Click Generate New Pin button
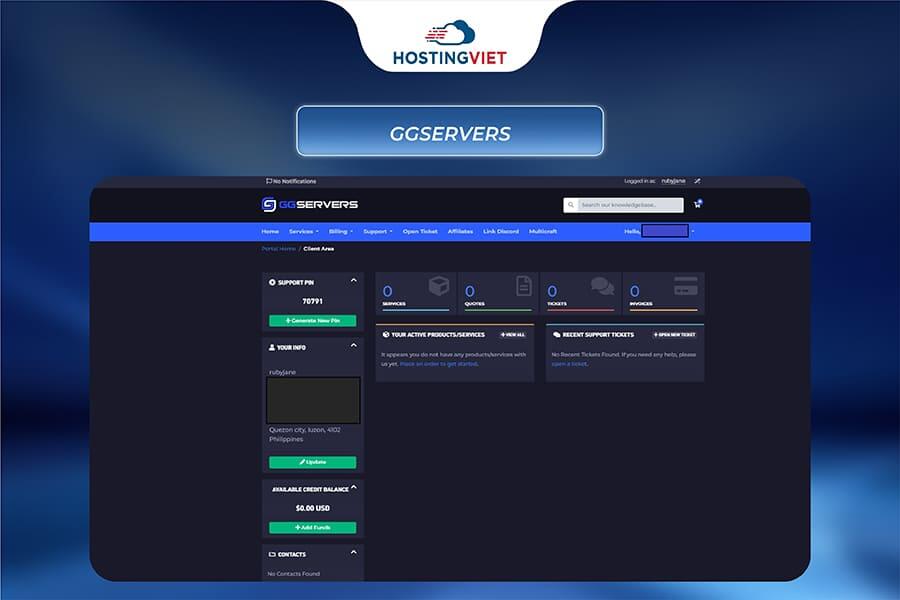The width and height of the screenshot is (900, 600). (311, 321)
